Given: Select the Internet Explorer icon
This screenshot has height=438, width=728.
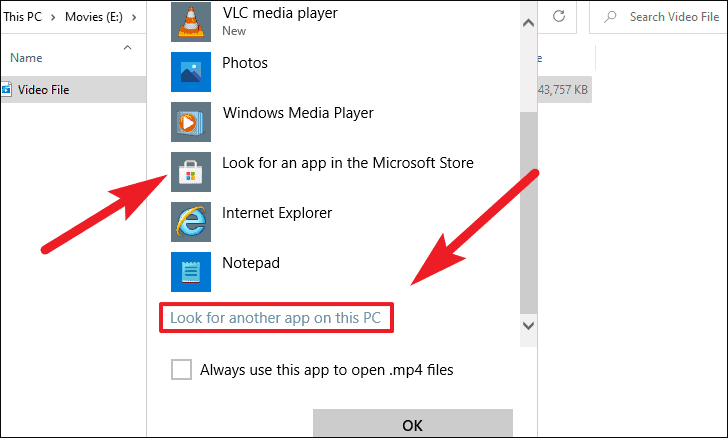Looking at the screenshot, I should (191, 222).
